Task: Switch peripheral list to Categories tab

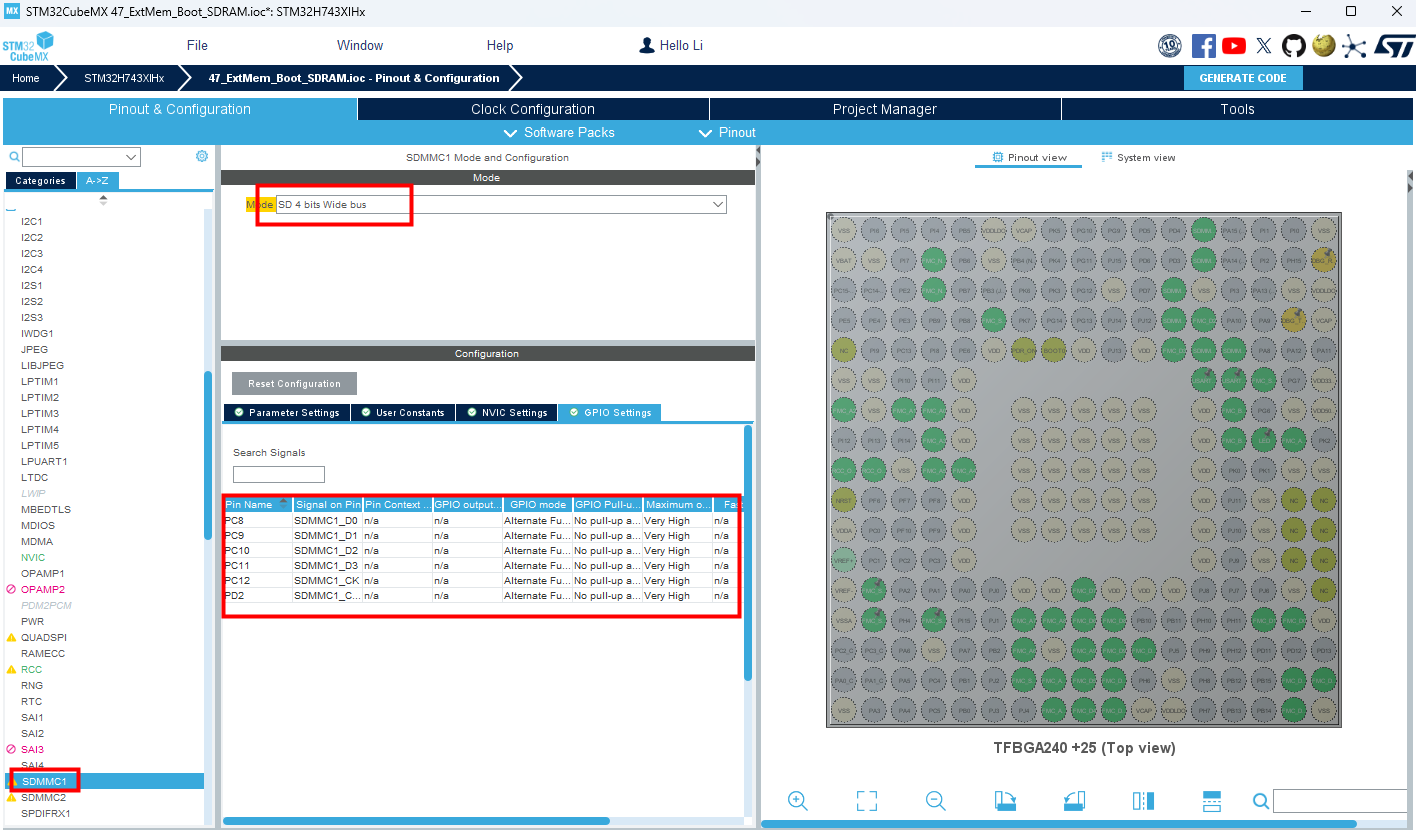Action: click(40, 181)
